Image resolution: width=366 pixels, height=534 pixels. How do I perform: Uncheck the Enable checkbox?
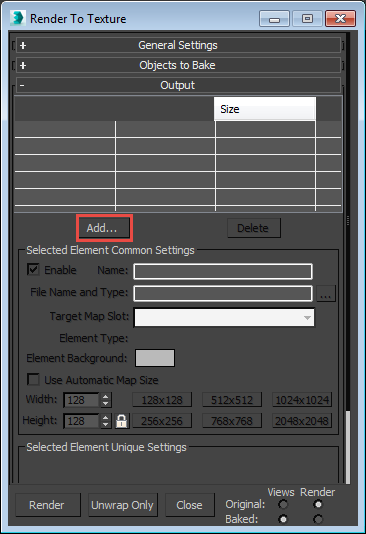point(33,270)
